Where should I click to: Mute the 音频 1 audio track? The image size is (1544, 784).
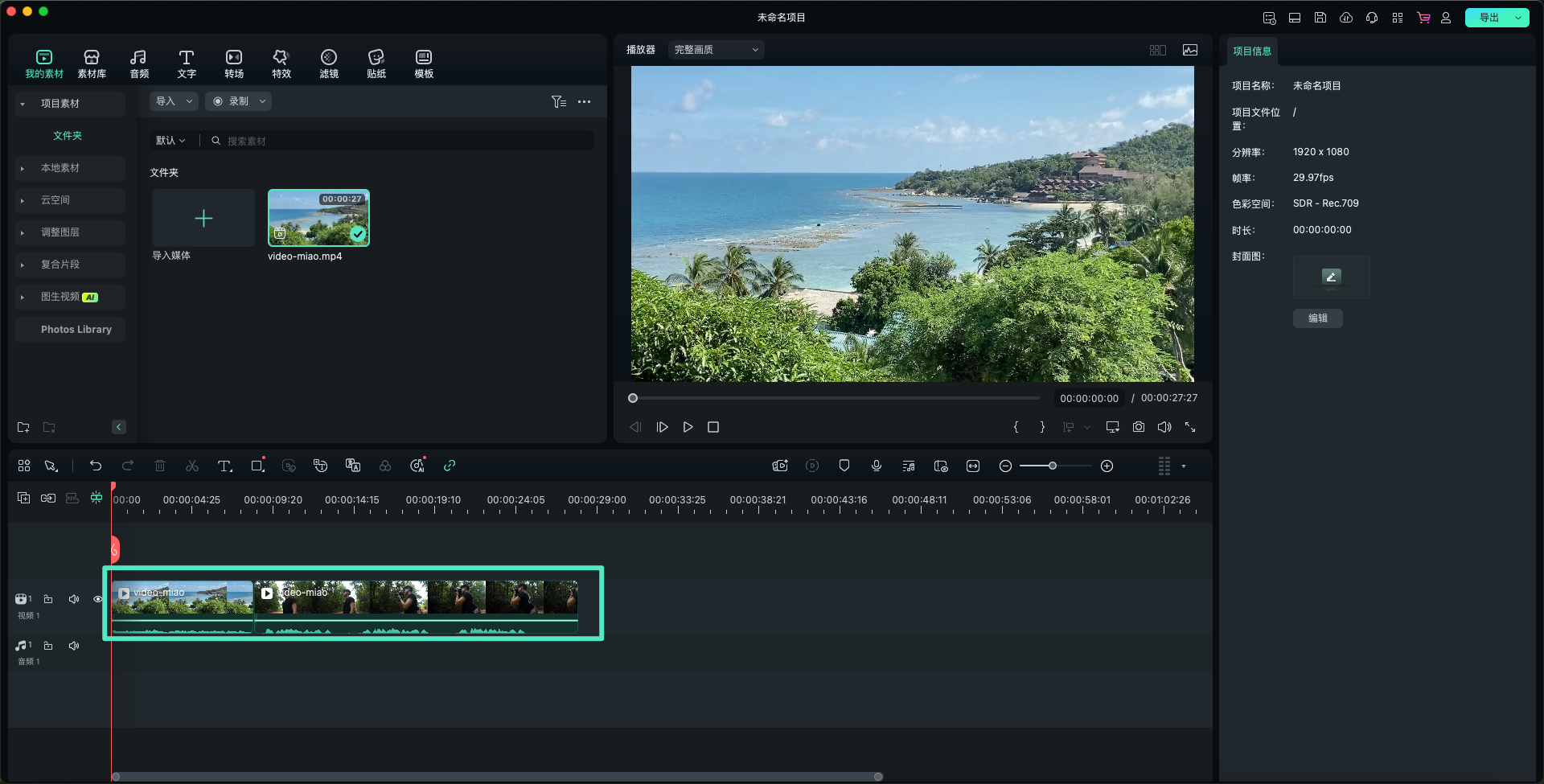pyautogui.click(x=74, y=646)
